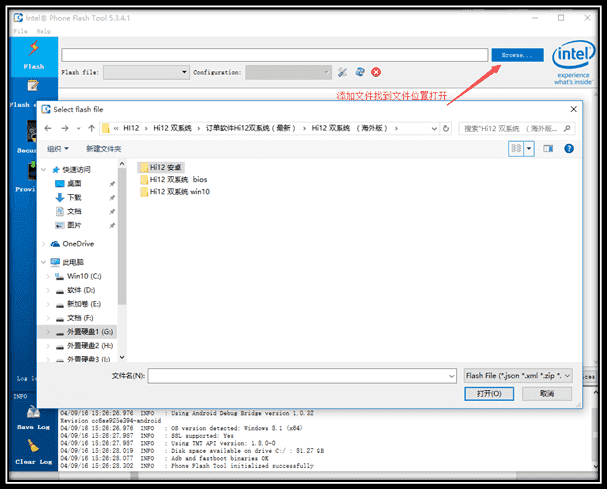Collapse the 此电脑 tree node
The image size is (607, 489).
(x=43, y=262)
